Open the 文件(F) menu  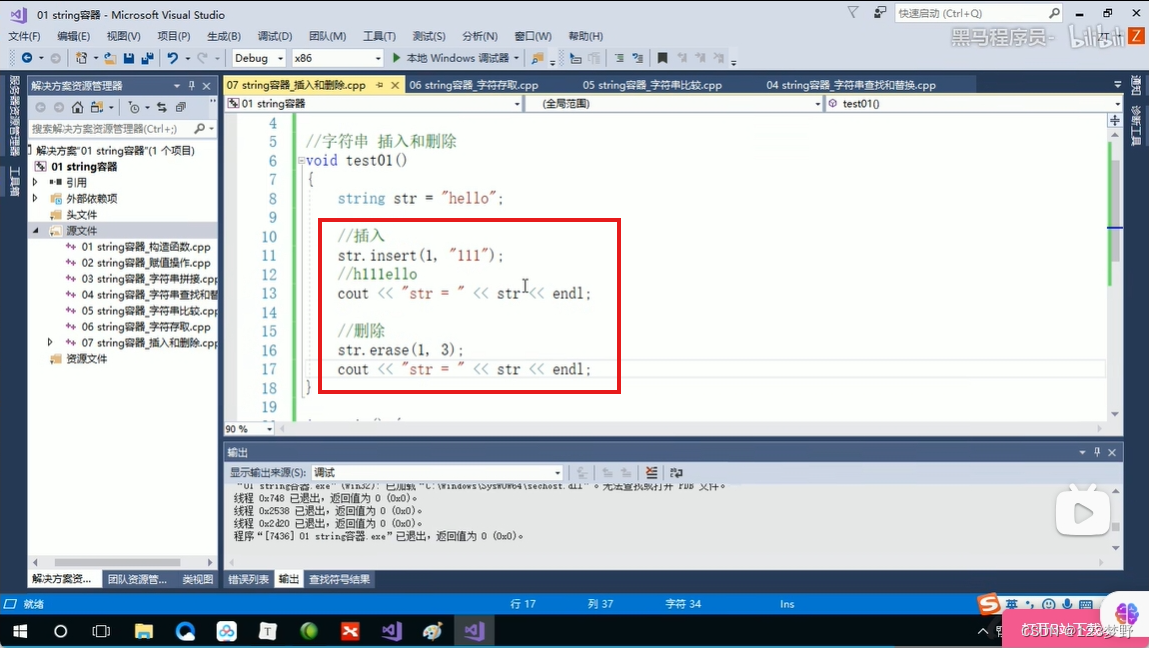coord(24,36)
